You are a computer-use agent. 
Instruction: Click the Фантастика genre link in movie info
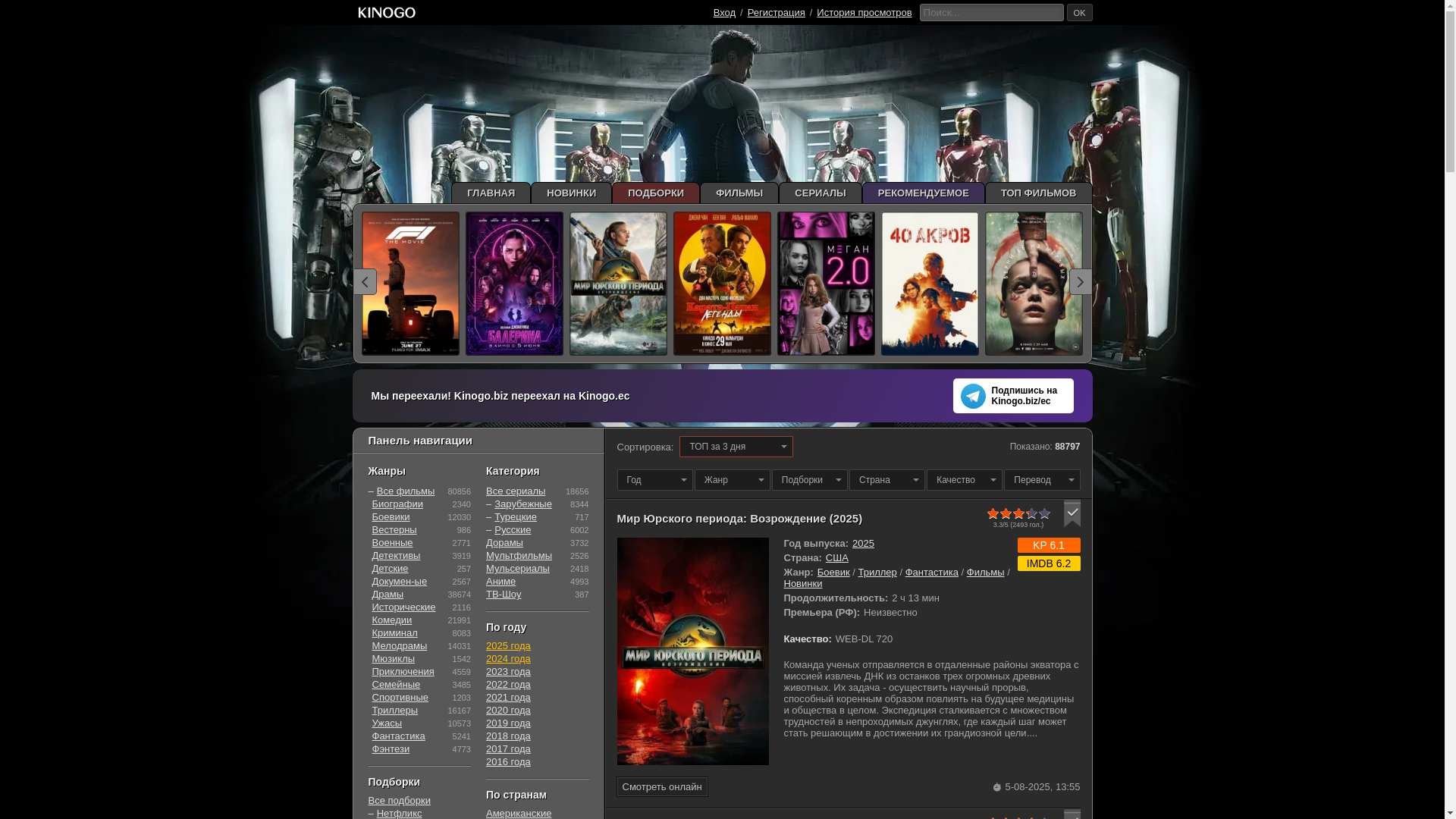[932, 573]
